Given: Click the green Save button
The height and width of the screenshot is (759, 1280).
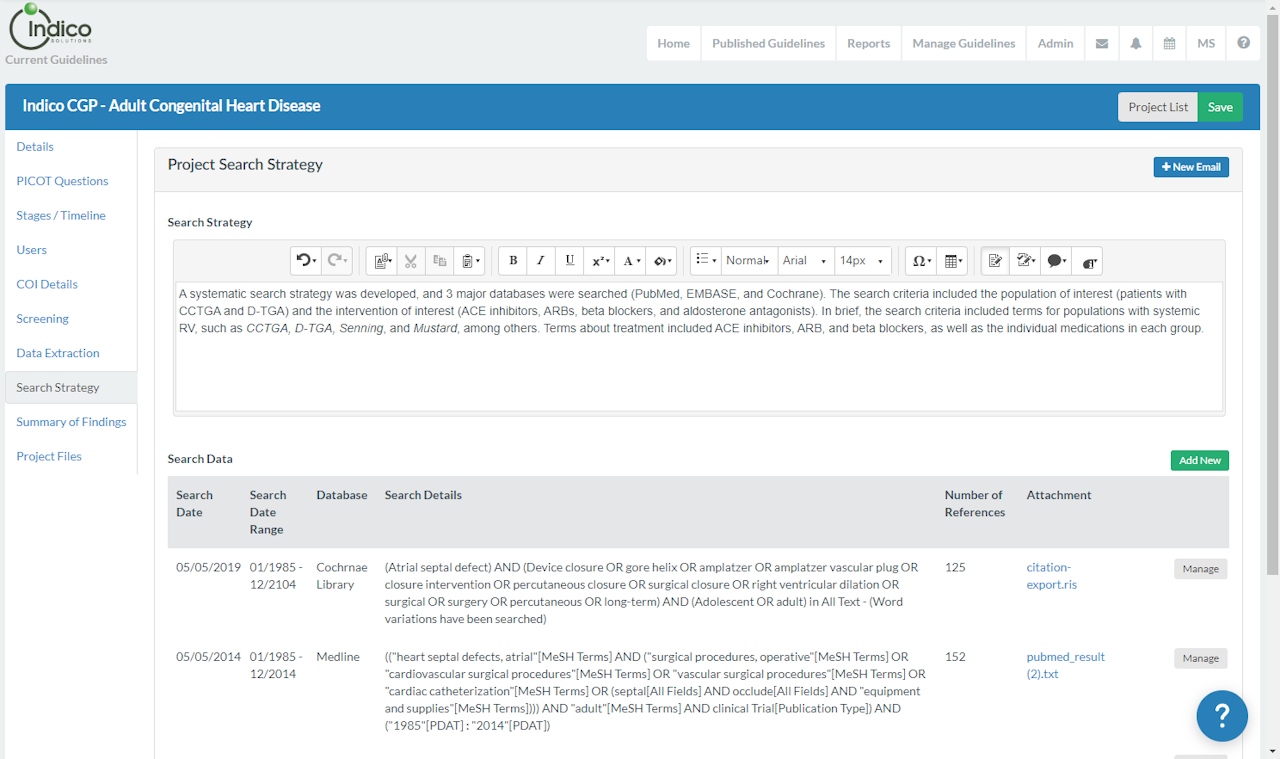Looking at the screenshot, I should [x=1220, y=107].
